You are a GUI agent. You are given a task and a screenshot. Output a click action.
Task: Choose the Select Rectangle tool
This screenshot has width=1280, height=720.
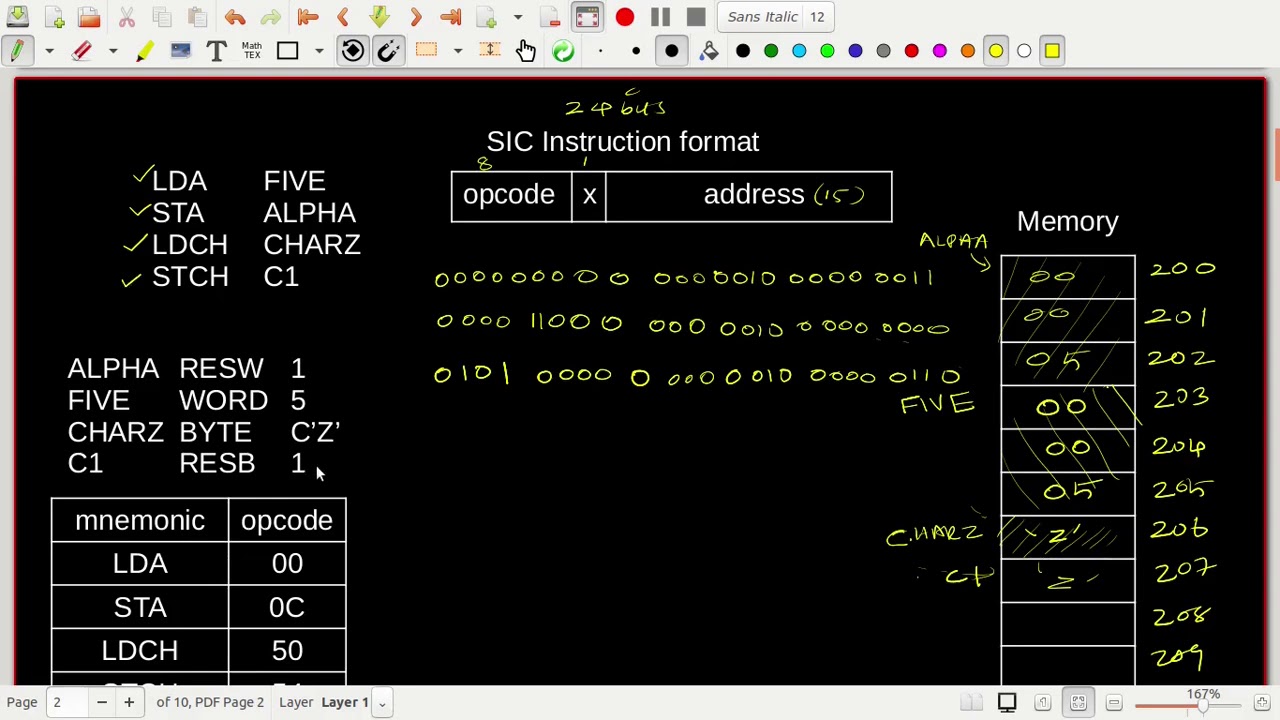(426, 51)
